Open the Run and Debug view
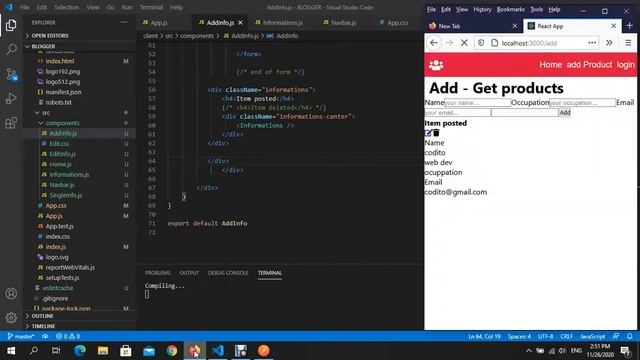Viewport: 640px width, 360px height. [x=11, y=98]
